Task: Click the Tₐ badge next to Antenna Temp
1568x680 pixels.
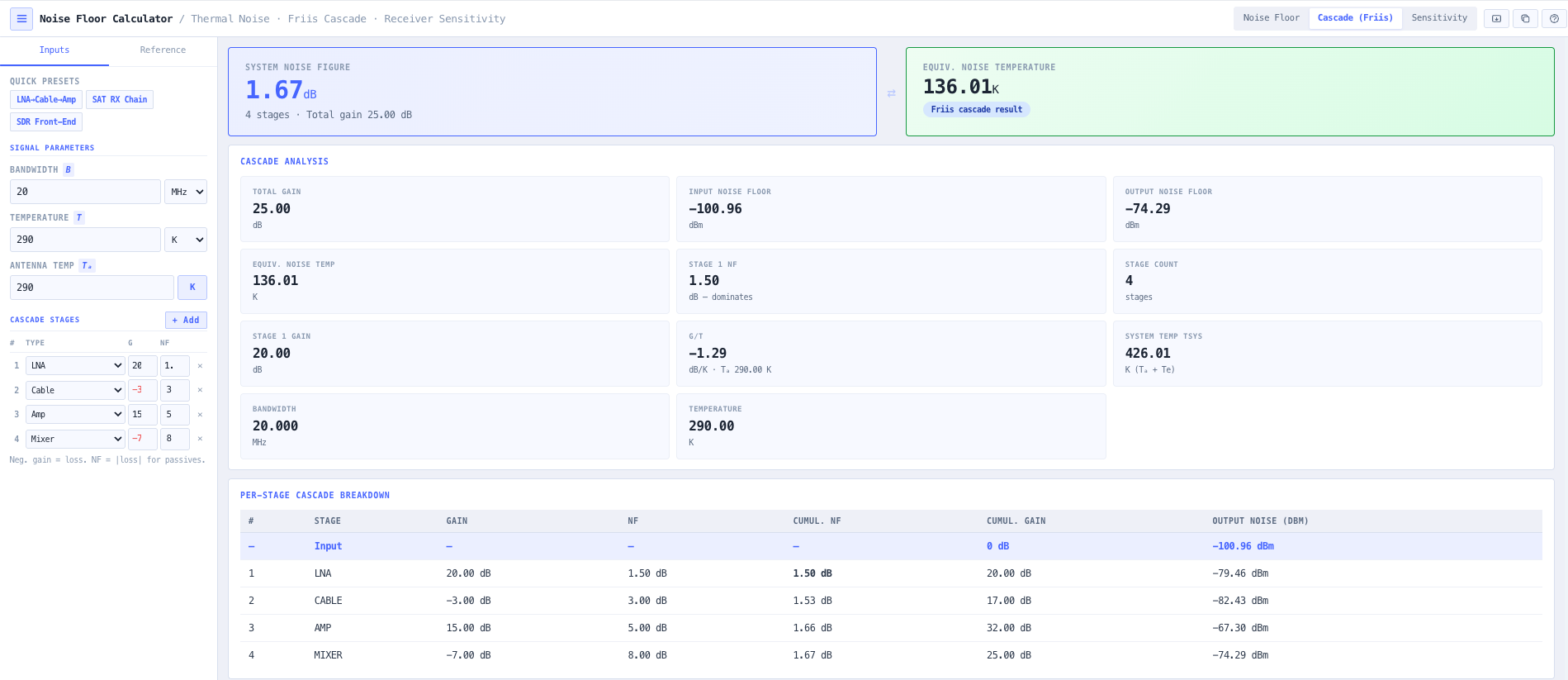Action: 87,265
